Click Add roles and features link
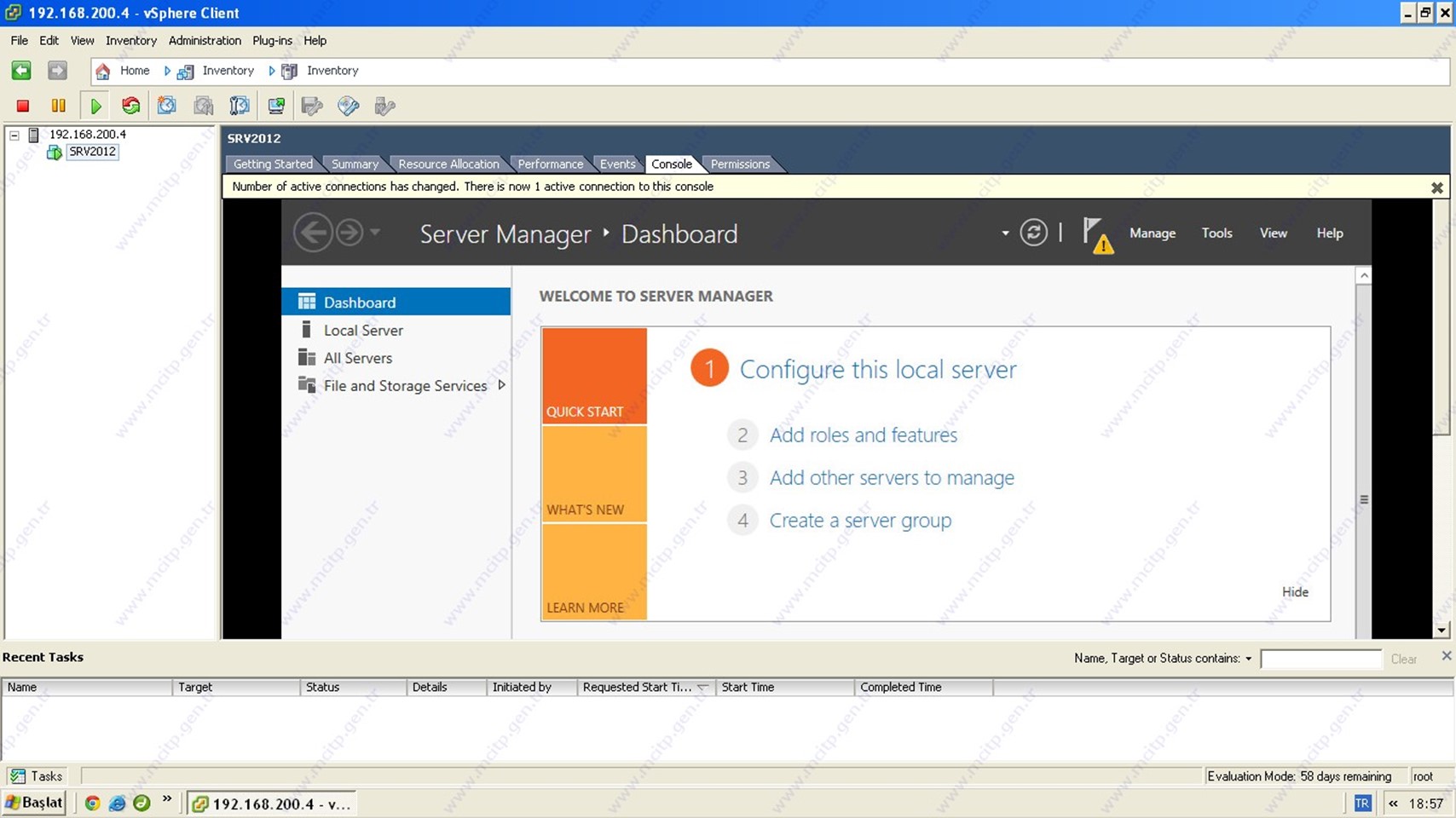The width and height of the screenshot is (1456, 818). [864, 435]
